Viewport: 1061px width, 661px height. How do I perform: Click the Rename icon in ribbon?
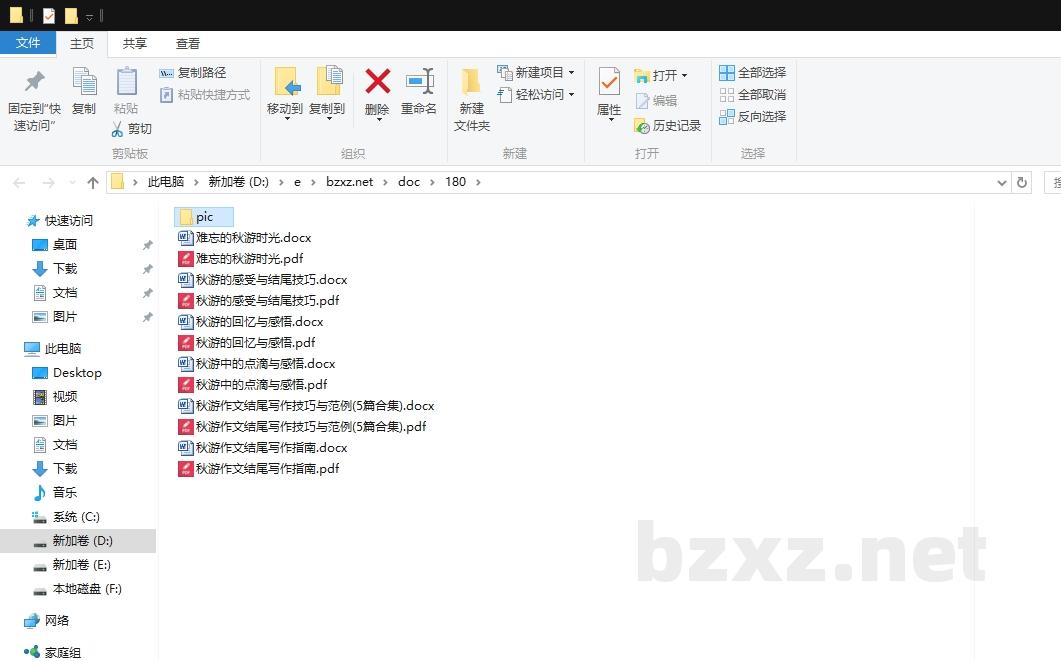pos(419,82)
